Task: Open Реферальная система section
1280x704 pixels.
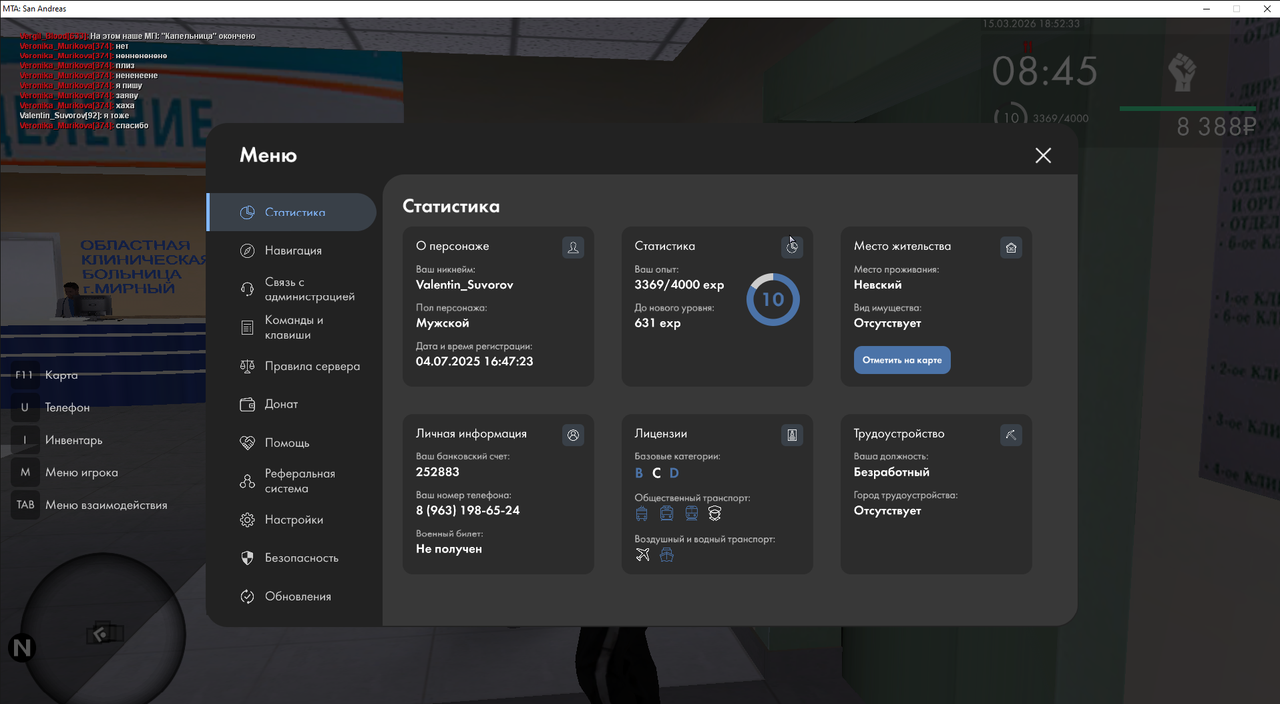Action: pyautogui.click(x=292, y=481)
